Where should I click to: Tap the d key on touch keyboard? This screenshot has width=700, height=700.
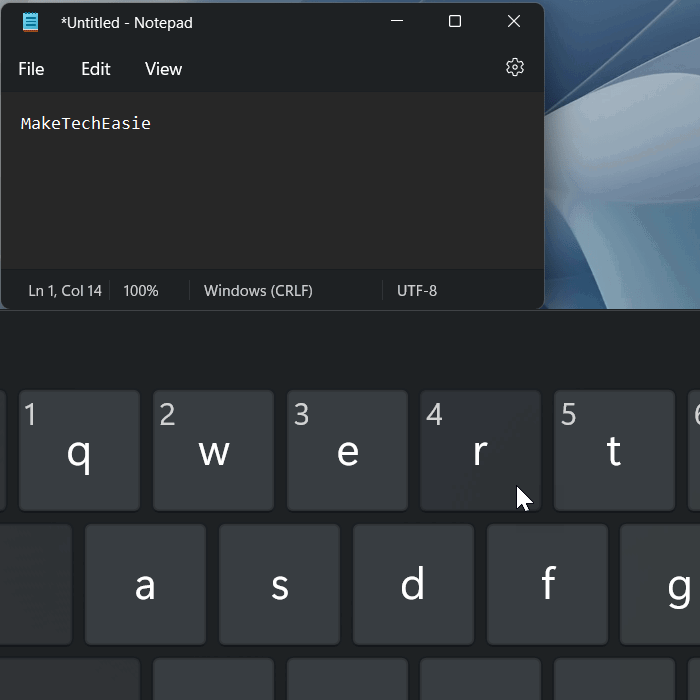(413, 584)
